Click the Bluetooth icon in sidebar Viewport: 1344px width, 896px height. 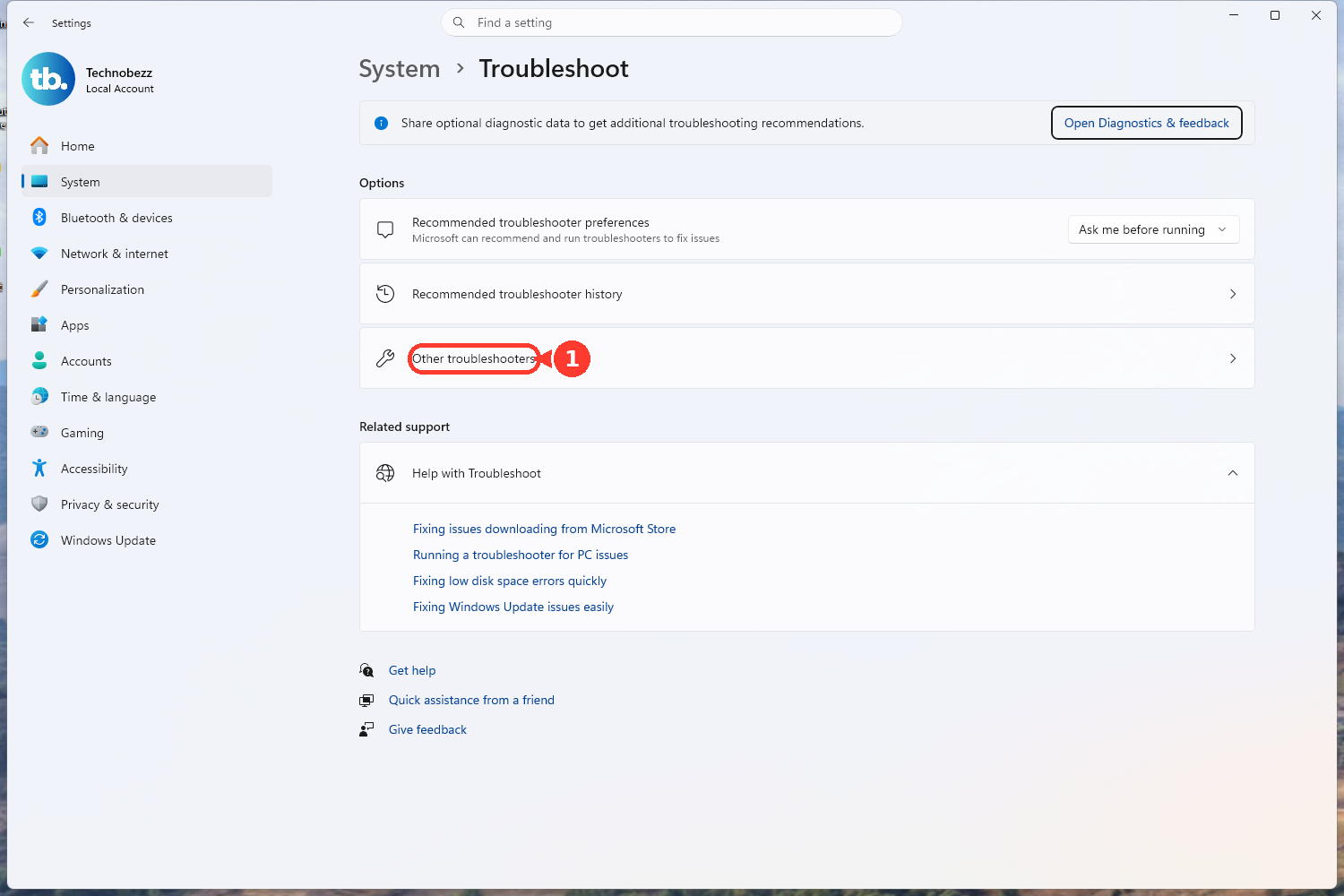(39, 217)
